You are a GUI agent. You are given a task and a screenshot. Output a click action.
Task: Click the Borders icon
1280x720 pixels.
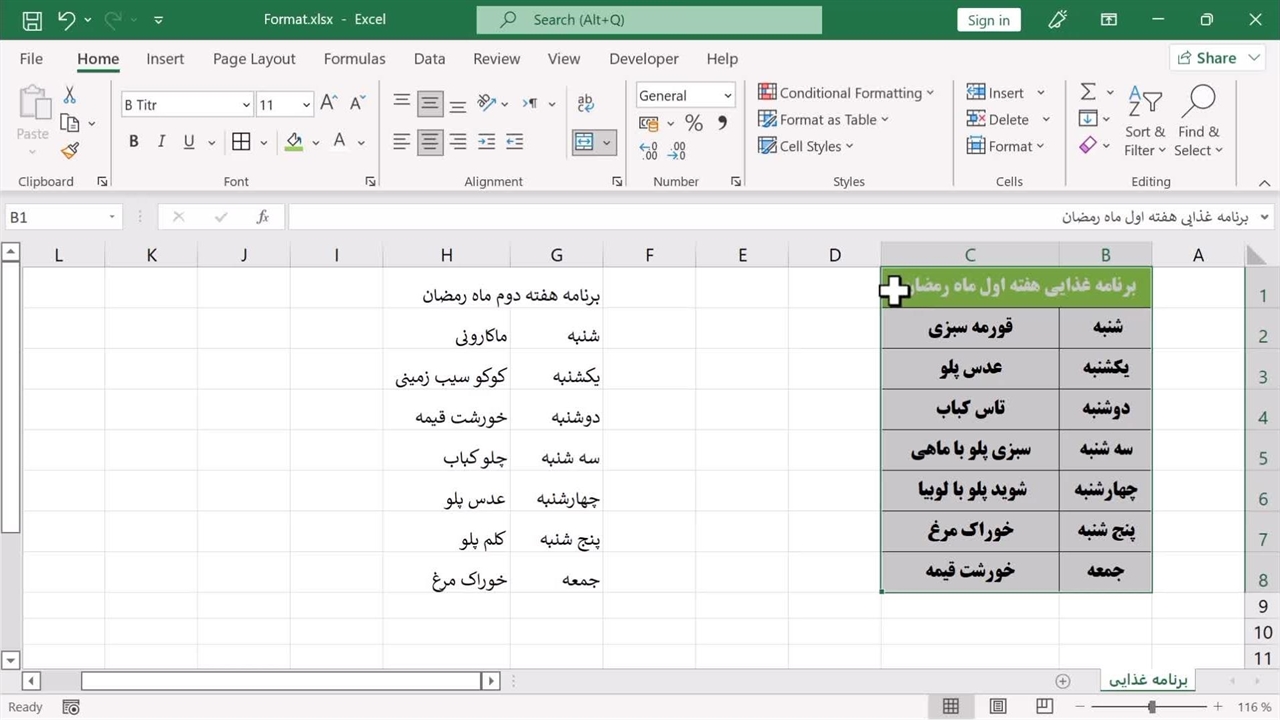click(x=241, y=142)
